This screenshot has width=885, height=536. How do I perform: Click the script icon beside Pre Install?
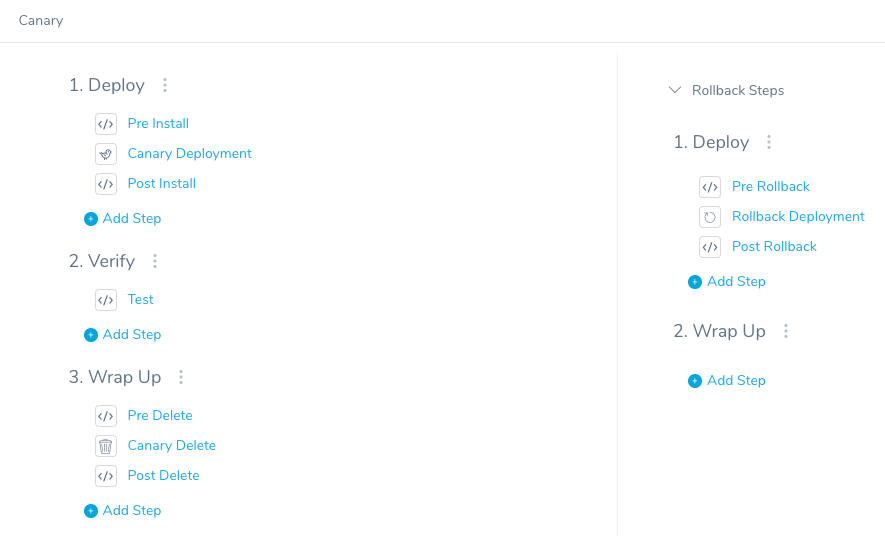pos(106,124)
